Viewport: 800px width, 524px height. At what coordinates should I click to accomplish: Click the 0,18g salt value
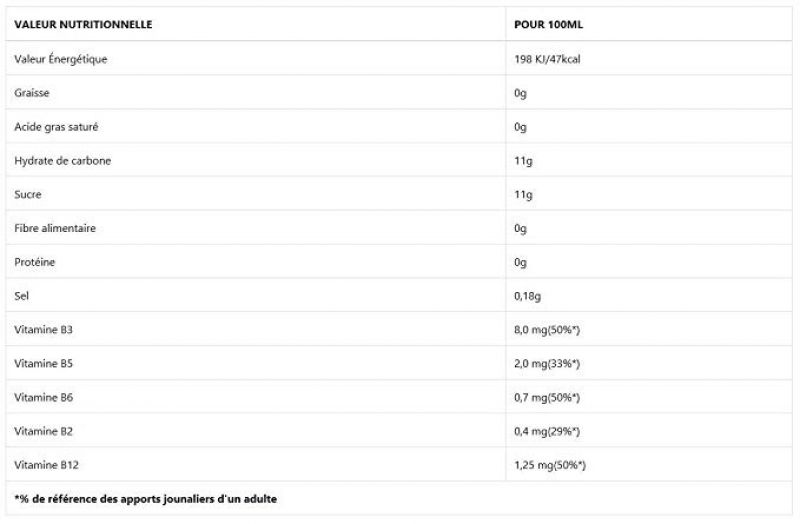(x=527, y=296)
